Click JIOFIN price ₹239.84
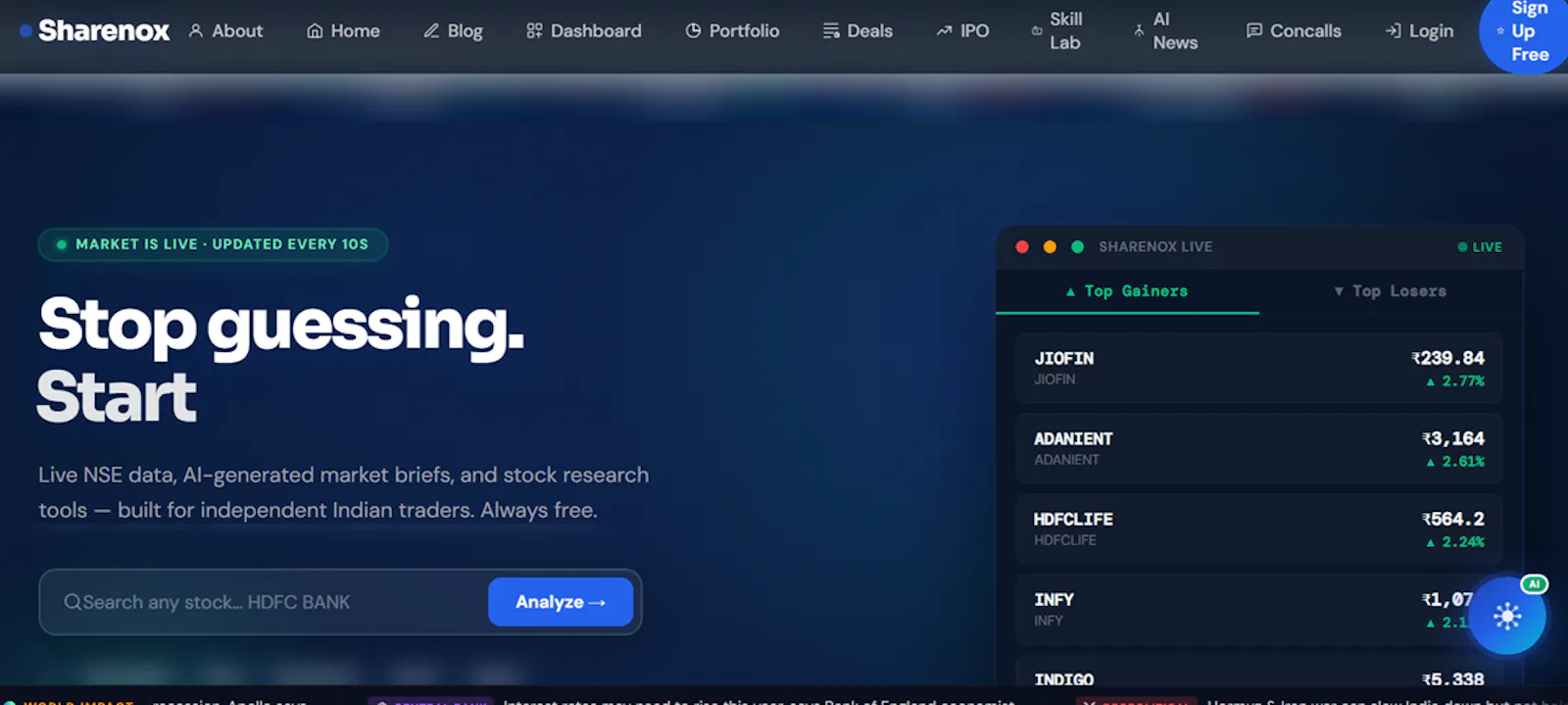Image resolution: width=1568 pixels, height=705 pixels. [x=1447, y=358]
